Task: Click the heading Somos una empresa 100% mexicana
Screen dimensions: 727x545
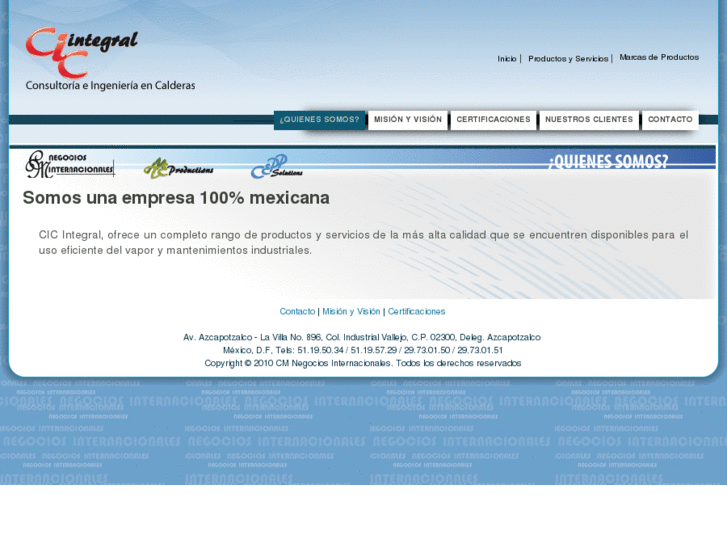Action: click(176, 198)
